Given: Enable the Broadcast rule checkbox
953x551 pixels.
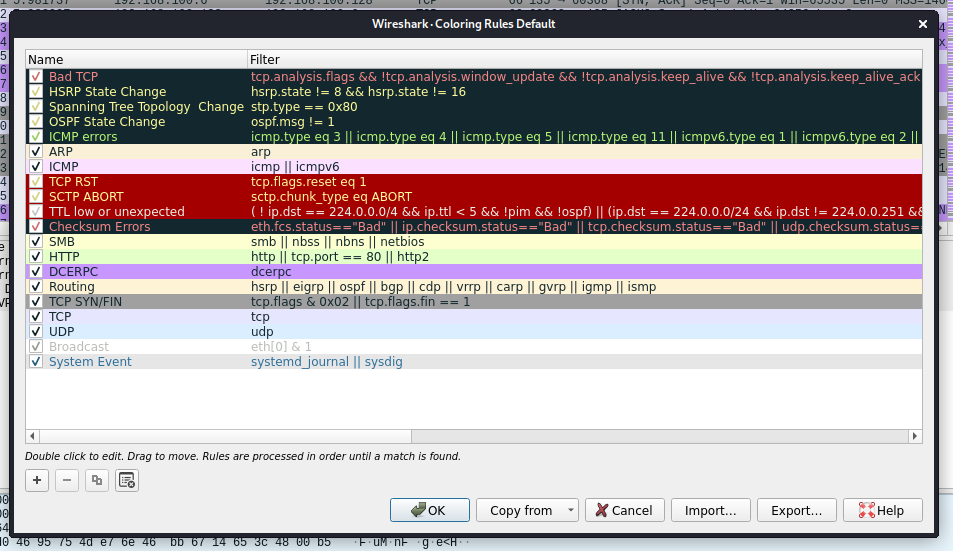Looking at the screenshot, I should (36, 346).
